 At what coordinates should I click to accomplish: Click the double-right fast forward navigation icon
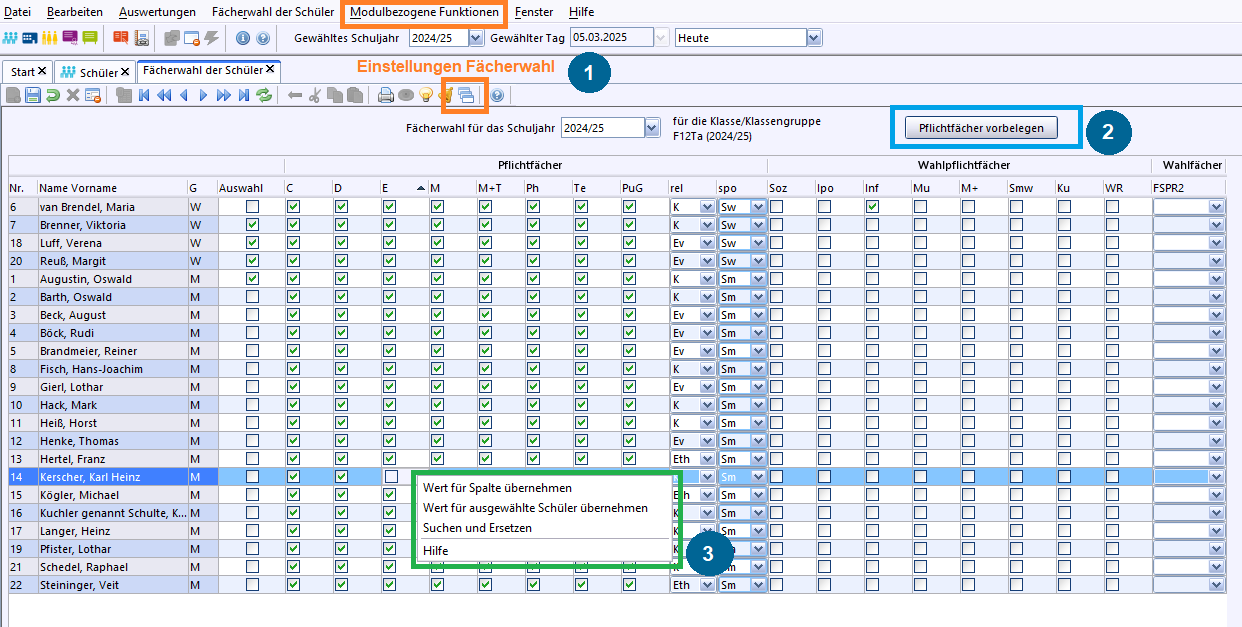224,95
